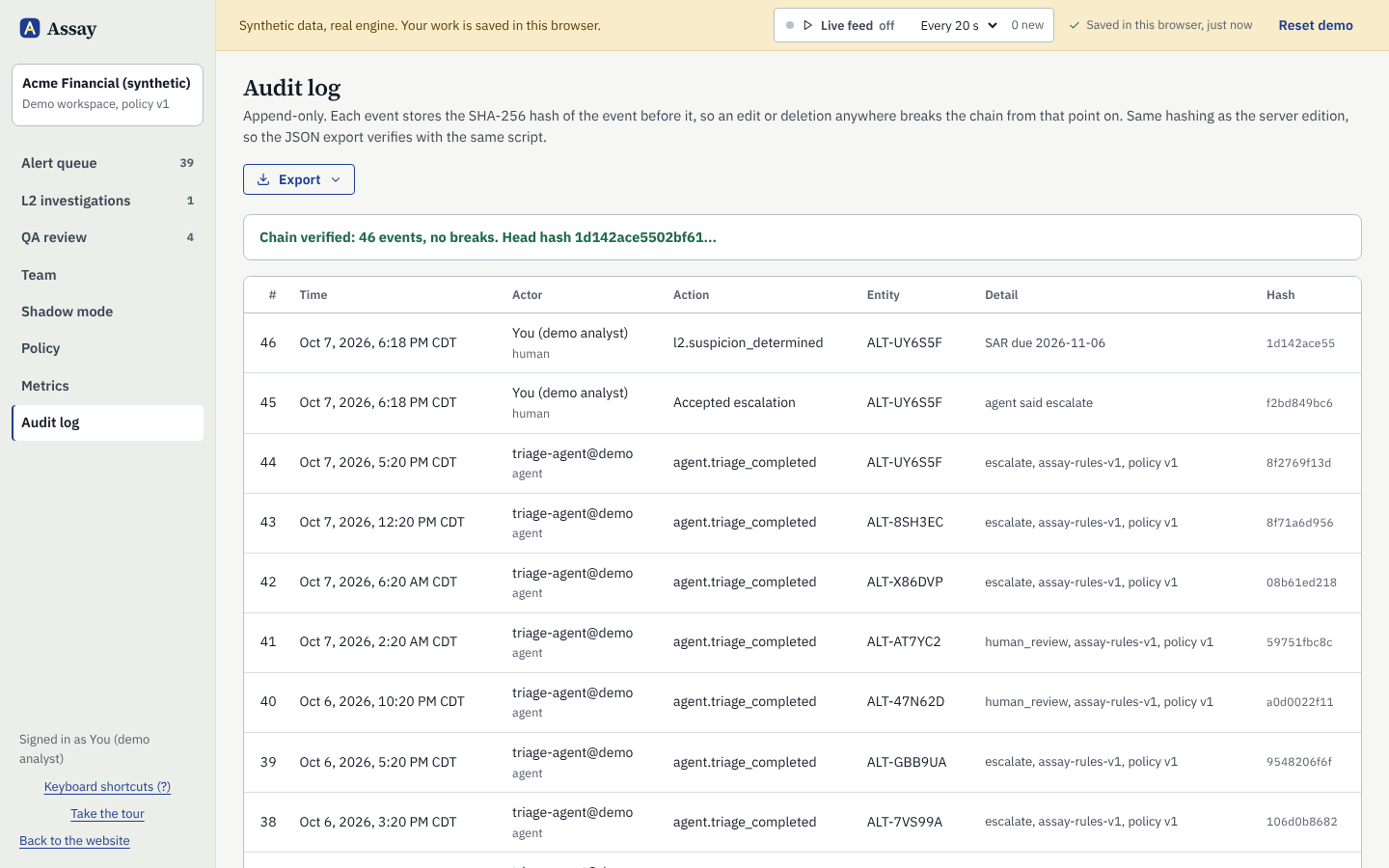Click entity ALT-47N62D

(x=906, y=701)
